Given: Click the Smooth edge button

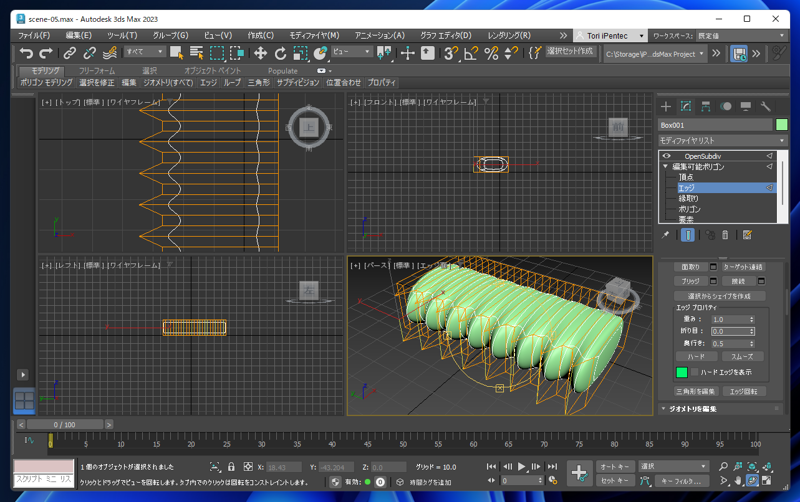Looking at the screenshot, I should coord(742,357).
